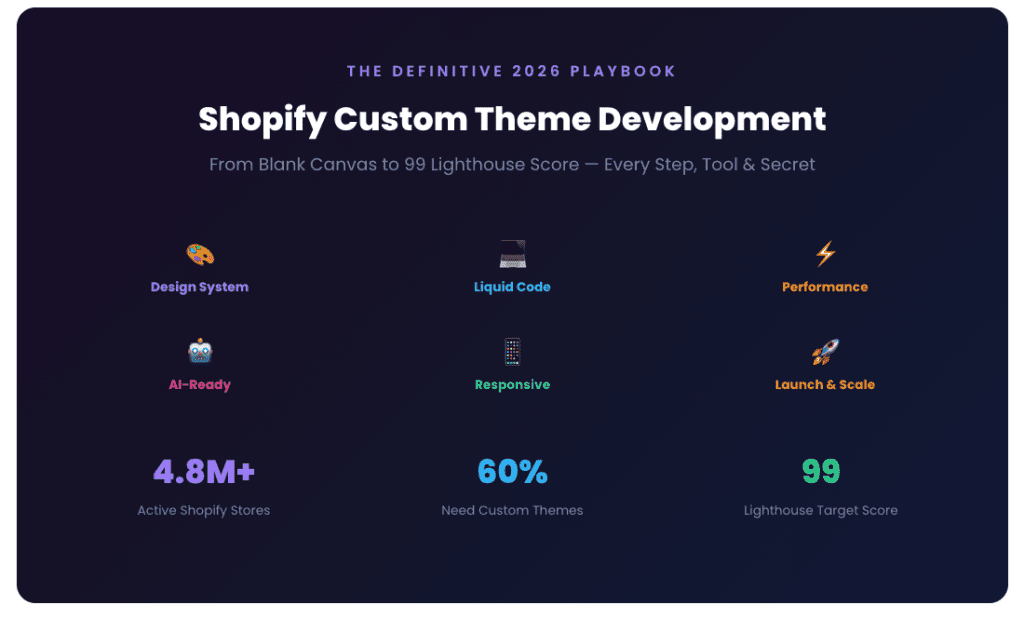The image size is (1024, 618).
Task: Click the Definitive 2026 Playbook header
Action: pyautogui.click(x=512, y=70)
